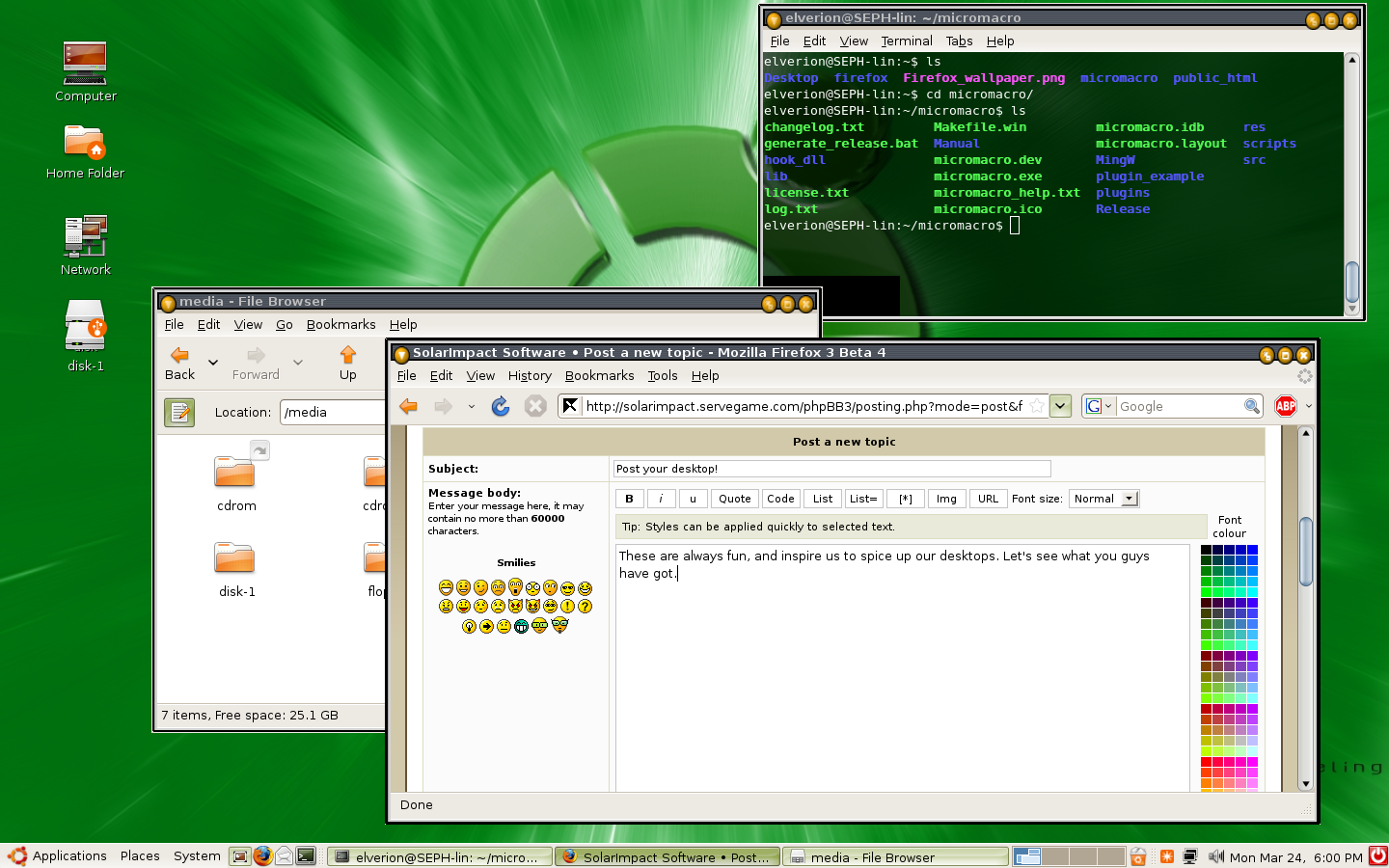This screenshot has height=868, width=1389.
Task: Click the Up folder icon in File Browser
Action: (347, 364)
